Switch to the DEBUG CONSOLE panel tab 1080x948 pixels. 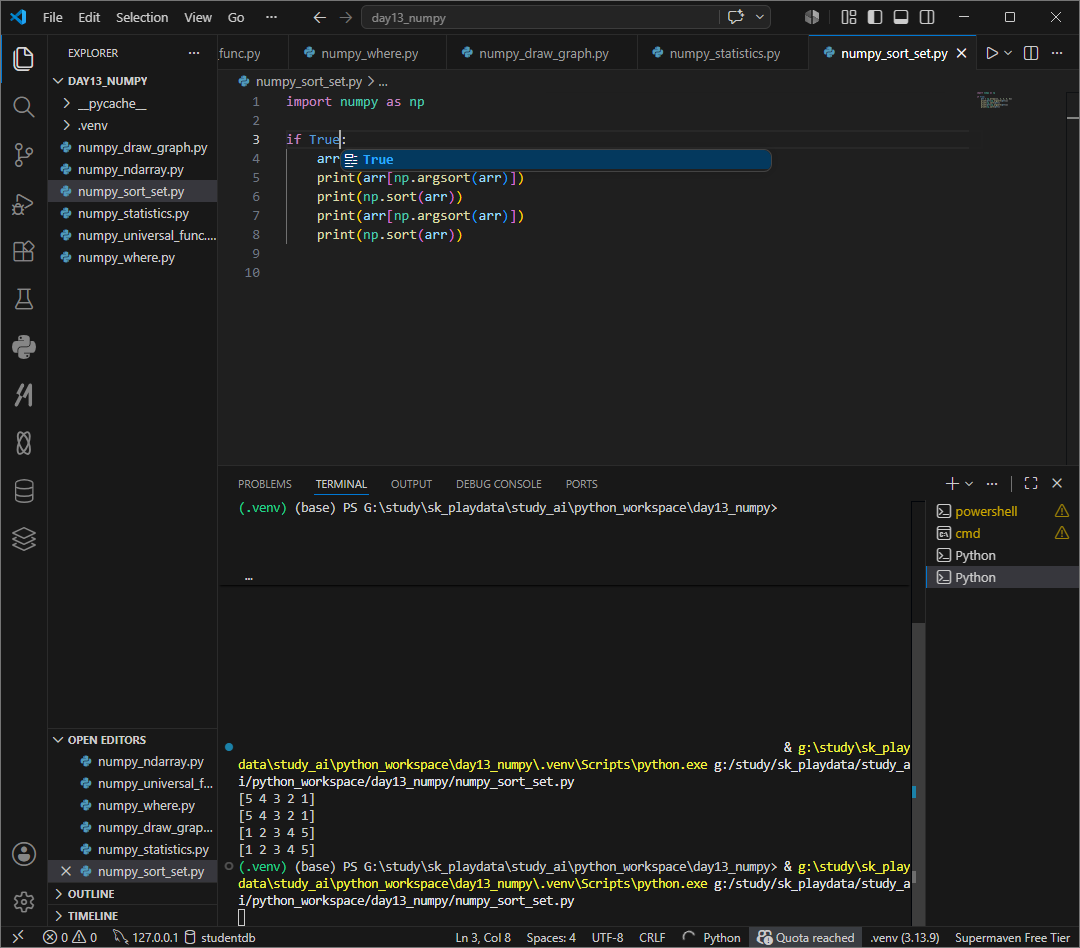499,484
